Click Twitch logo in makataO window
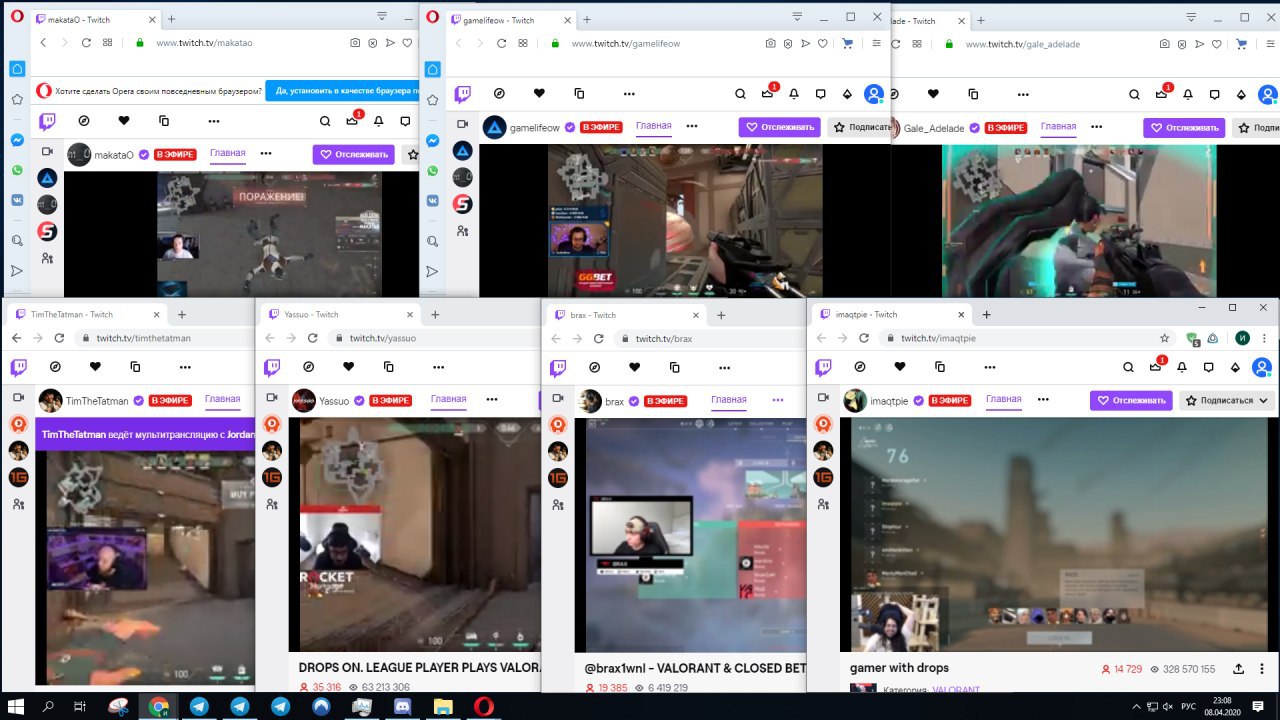Screen dimensions: 1280x720 pos(47,121)
